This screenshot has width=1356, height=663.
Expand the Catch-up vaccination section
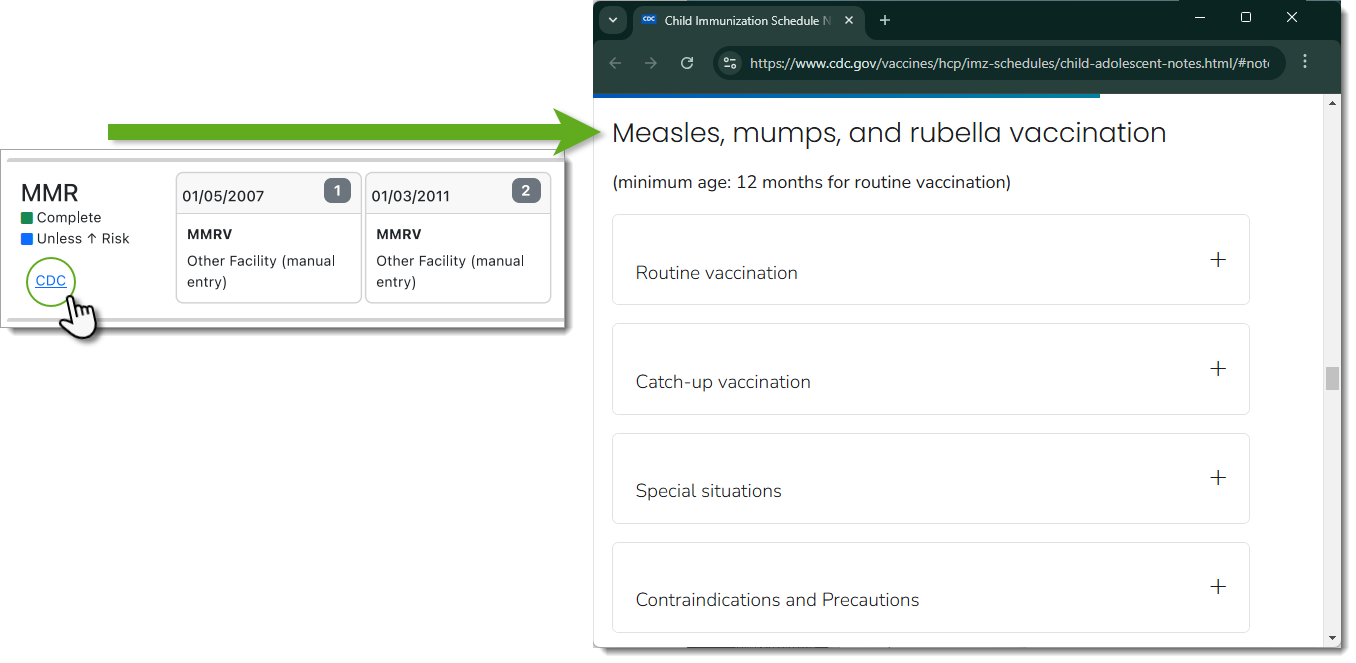[x=1217, y=369]
